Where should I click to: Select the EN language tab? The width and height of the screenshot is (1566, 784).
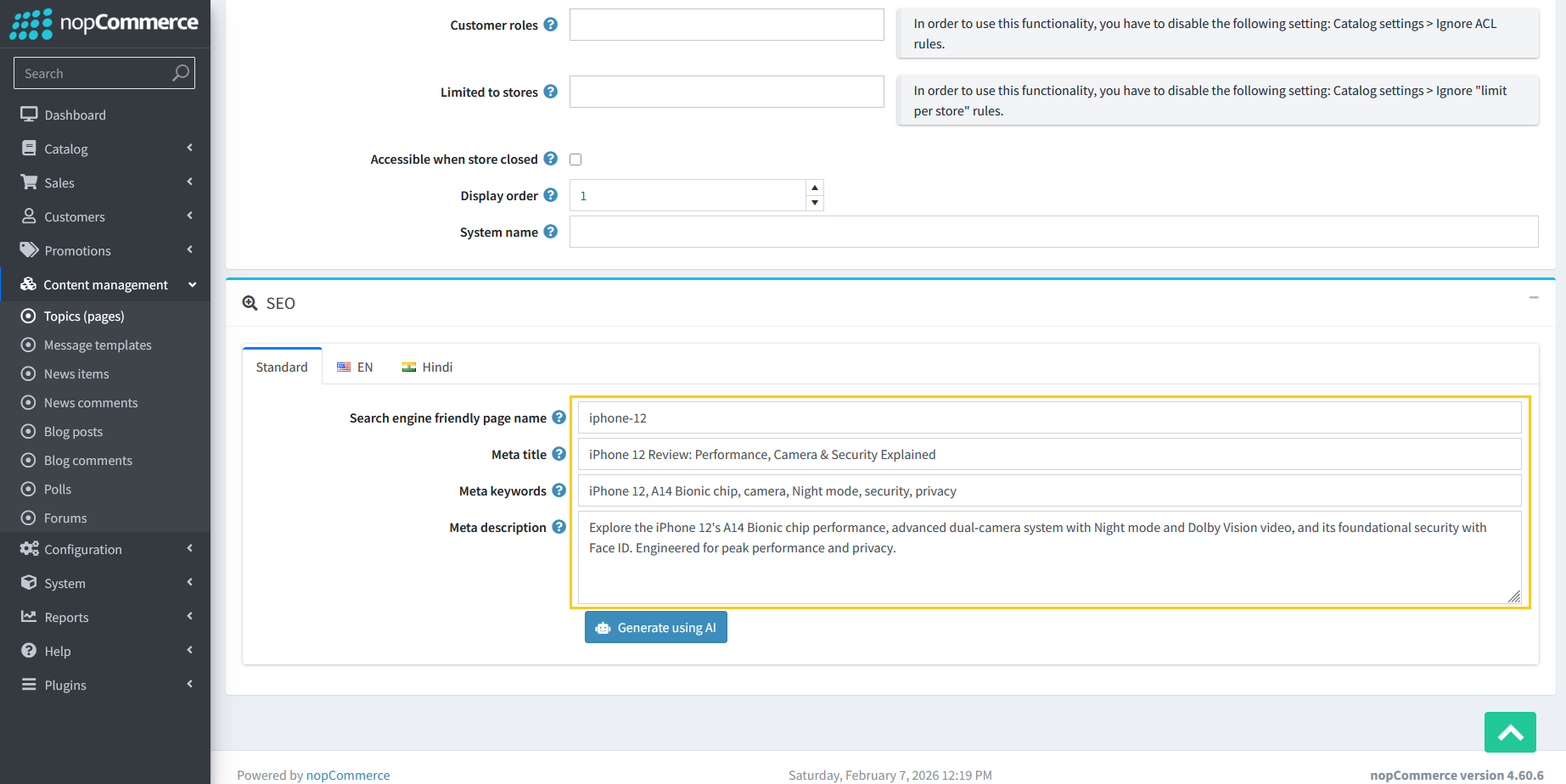point(355,367)
